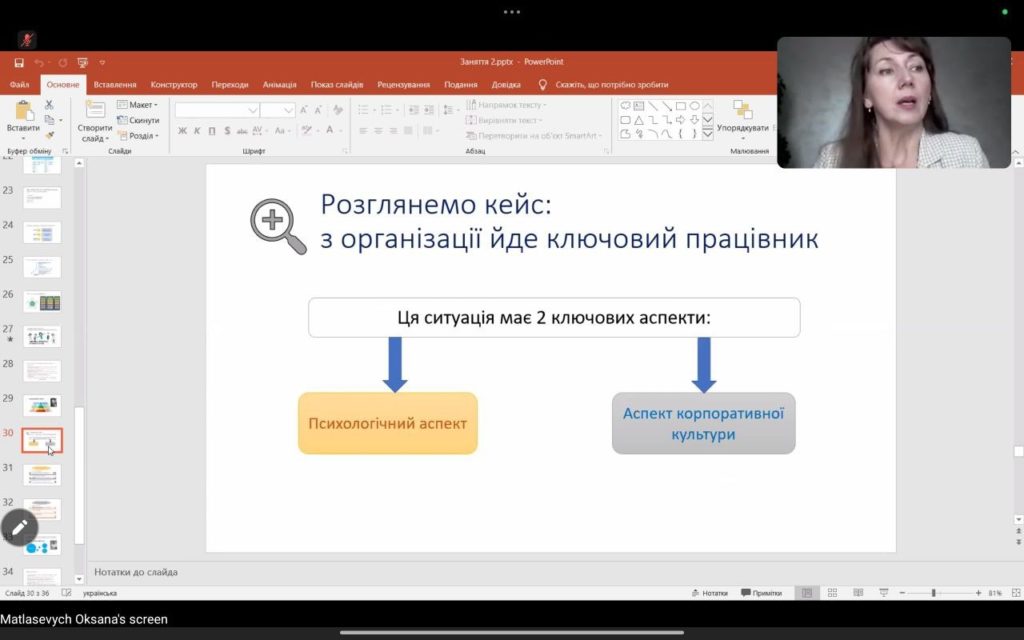Toggle Comments (Примітки) pane in status bar
Viewport: 1024px width, 640px height.
[x=761, y=593]
